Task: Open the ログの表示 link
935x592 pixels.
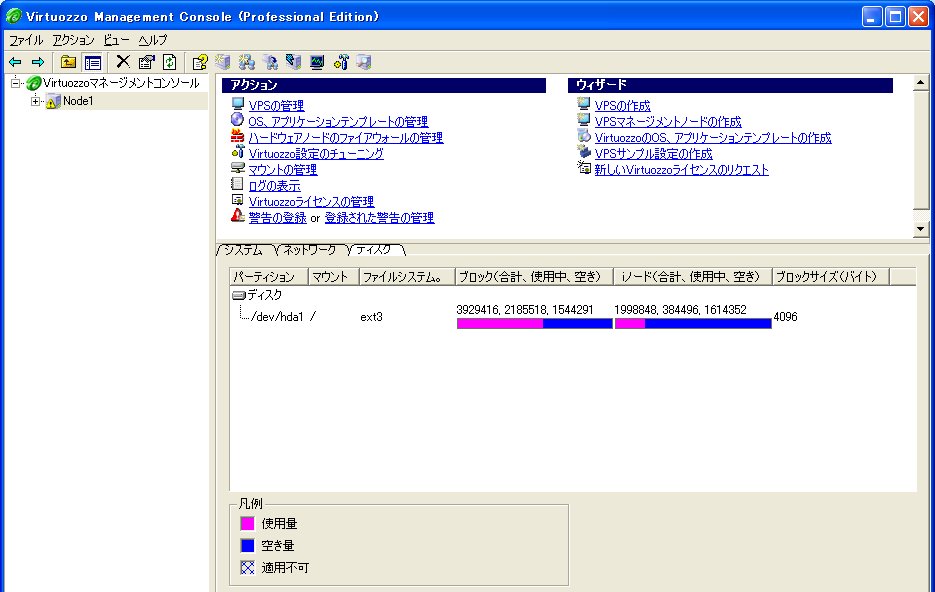Action: pos(274,186)
